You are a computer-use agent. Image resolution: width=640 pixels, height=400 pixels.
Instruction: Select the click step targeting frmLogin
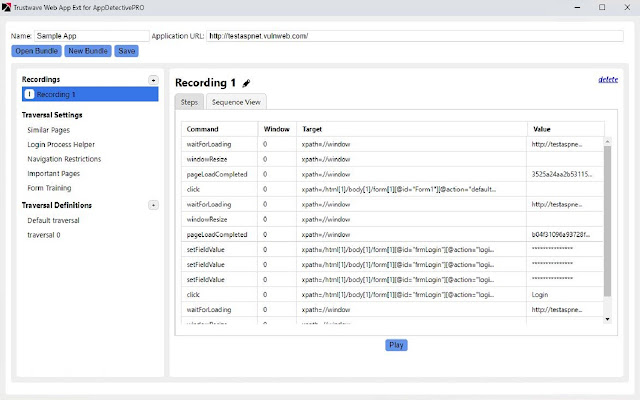pyautogui.click(x=392, y=295)
